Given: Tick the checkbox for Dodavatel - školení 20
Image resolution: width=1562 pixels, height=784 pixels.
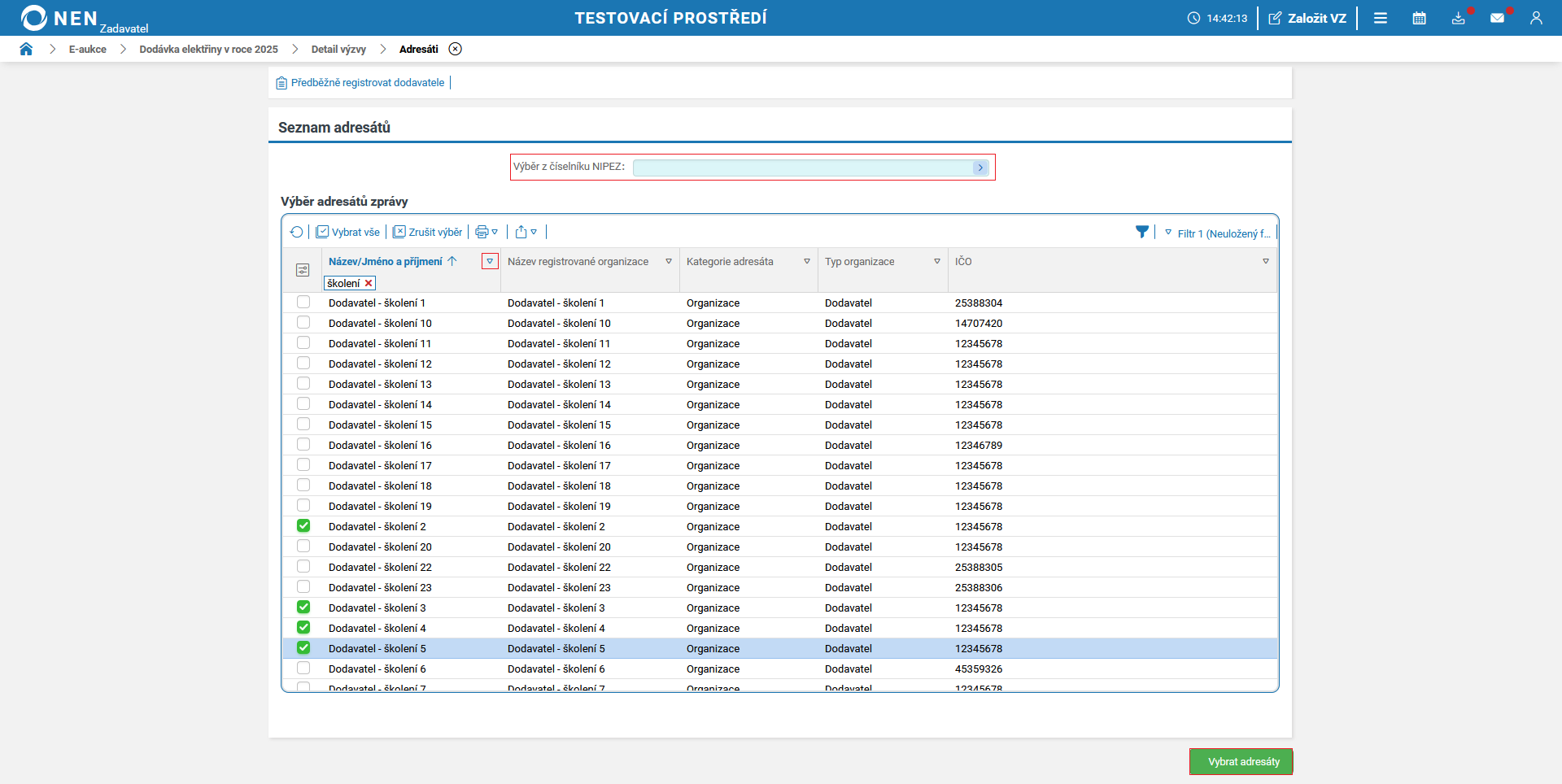Looking at the screenshot, I should click(303, 547).
